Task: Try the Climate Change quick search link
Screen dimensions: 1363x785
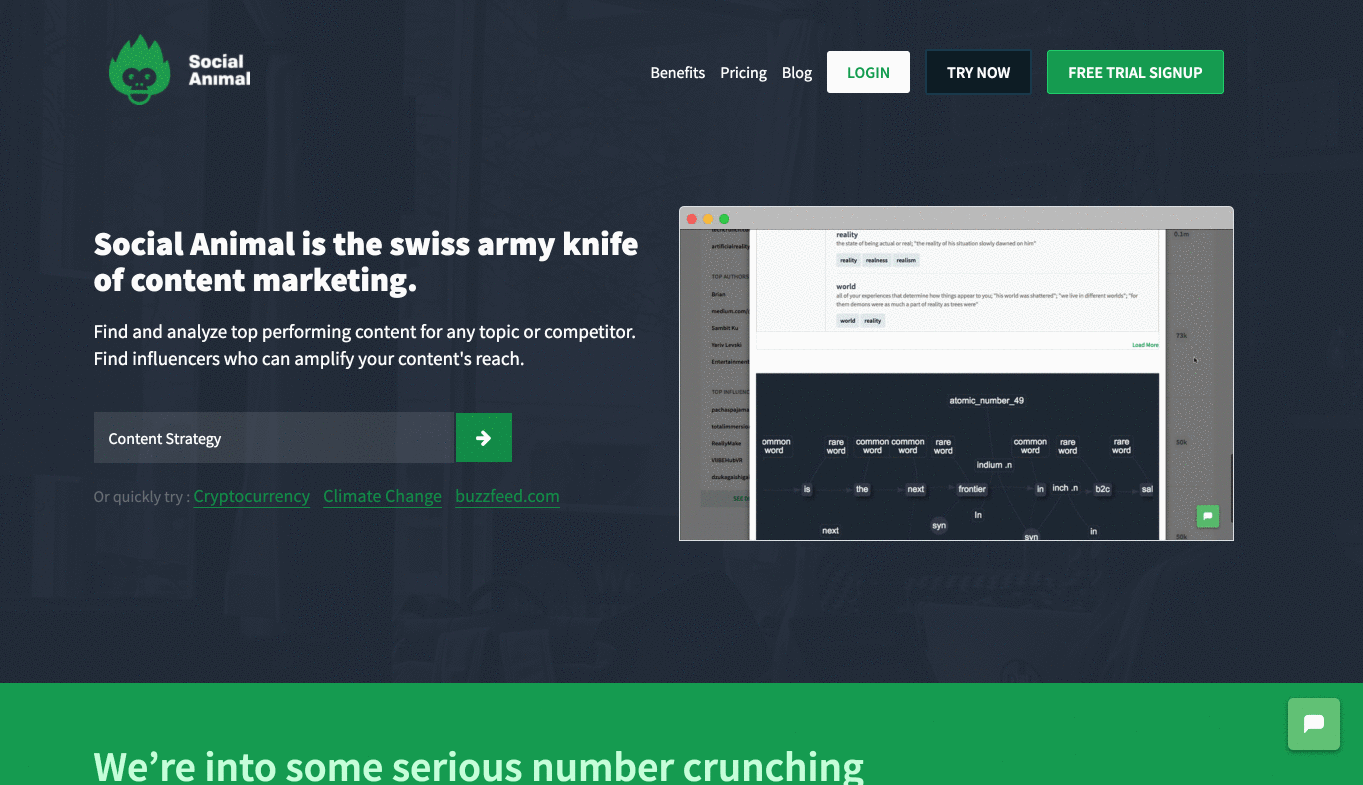Action: click(x=382, y=496)
